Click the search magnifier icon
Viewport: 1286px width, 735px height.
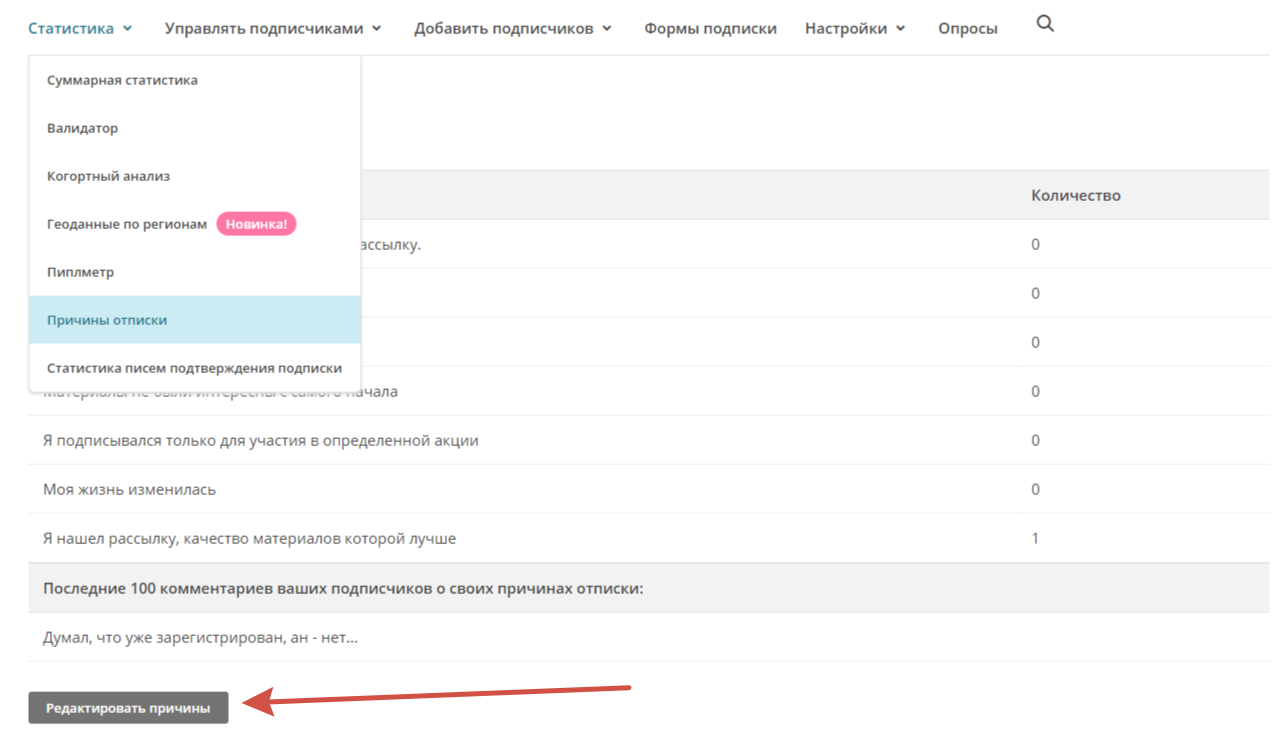1045,25
